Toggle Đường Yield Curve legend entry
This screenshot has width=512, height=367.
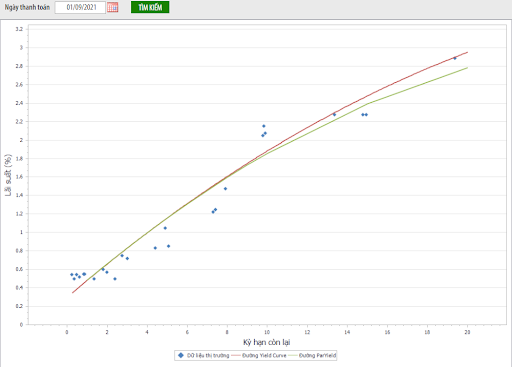point(259,355)
